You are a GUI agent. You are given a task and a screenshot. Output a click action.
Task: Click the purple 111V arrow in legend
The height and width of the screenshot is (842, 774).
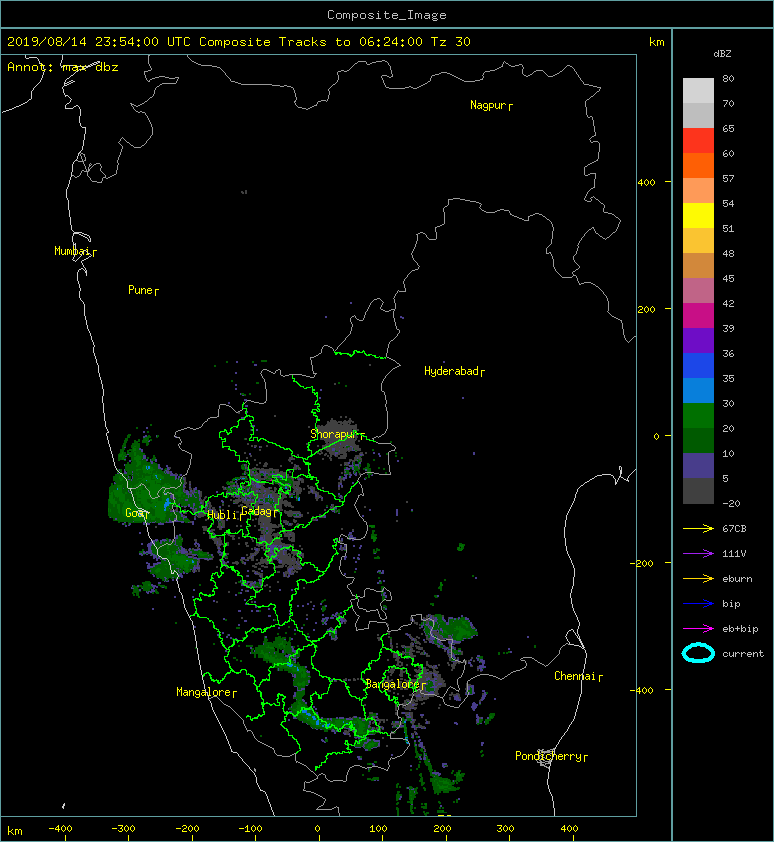(698, 554)
